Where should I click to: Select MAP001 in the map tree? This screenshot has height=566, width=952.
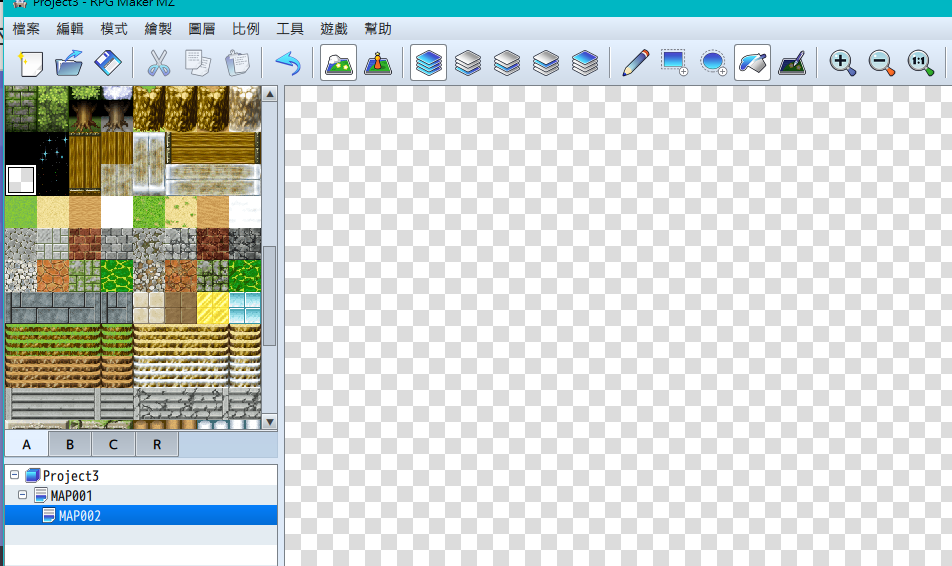click(71, 496)
